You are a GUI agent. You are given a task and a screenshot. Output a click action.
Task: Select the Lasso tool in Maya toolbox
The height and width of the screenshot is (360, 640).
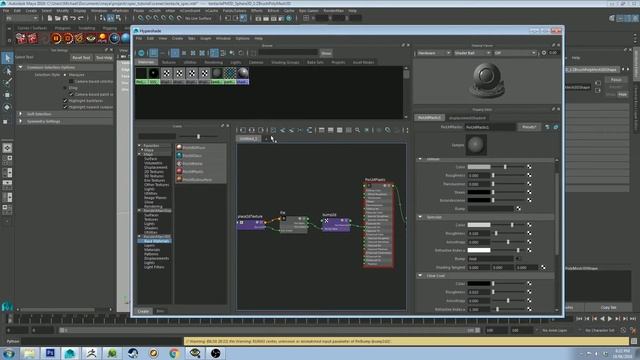tap(7, 71)
